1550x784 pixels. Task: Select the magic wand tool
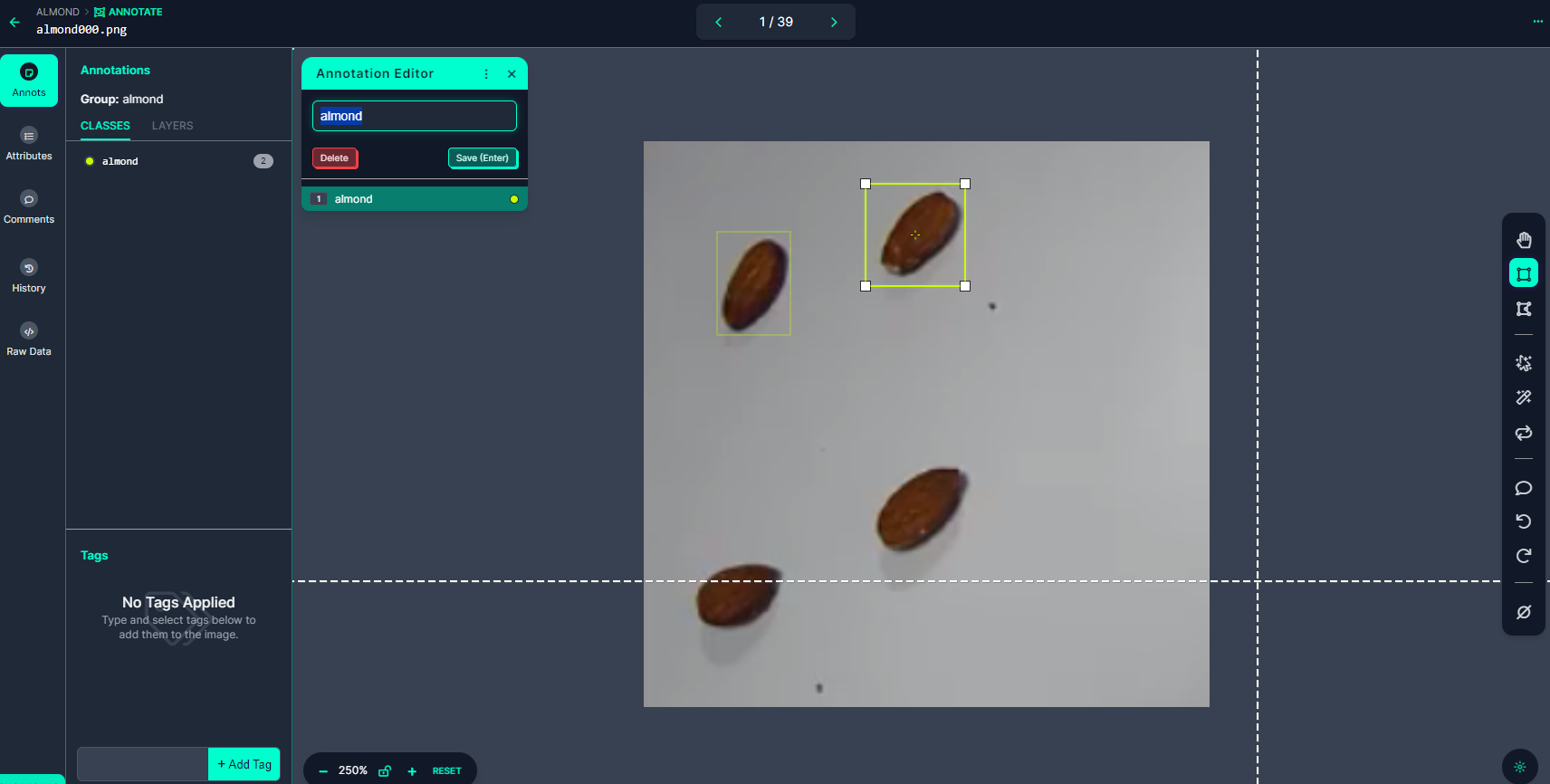[1524, 397]
